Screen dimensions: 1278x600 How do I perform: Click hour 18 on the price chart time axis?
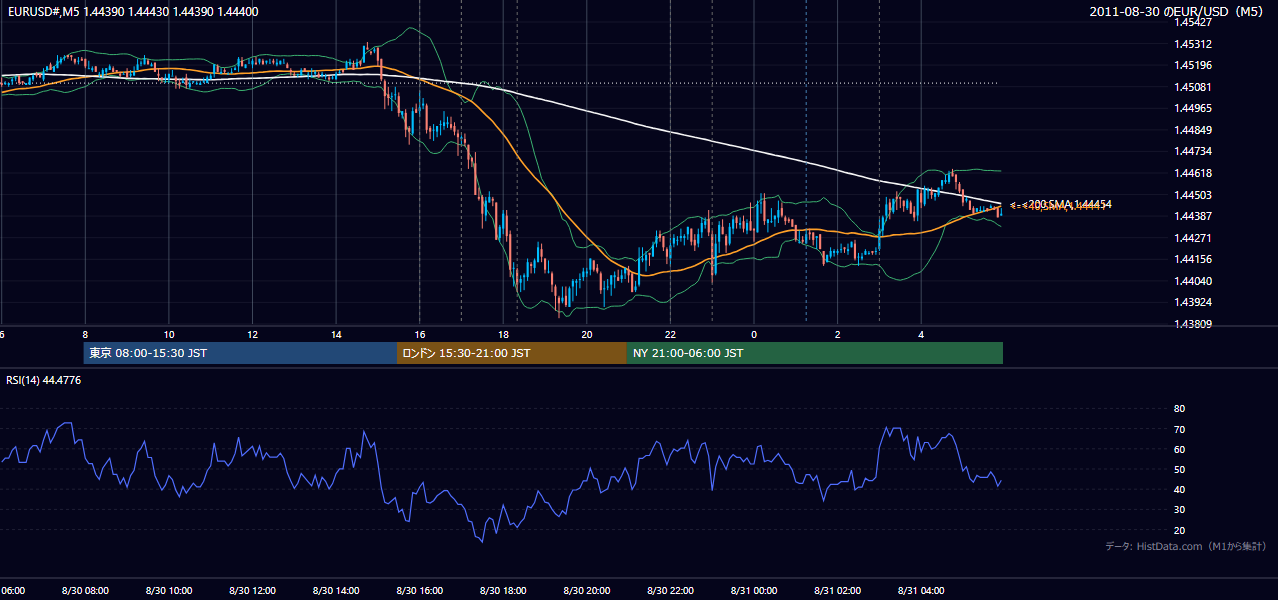pos(503,335)
